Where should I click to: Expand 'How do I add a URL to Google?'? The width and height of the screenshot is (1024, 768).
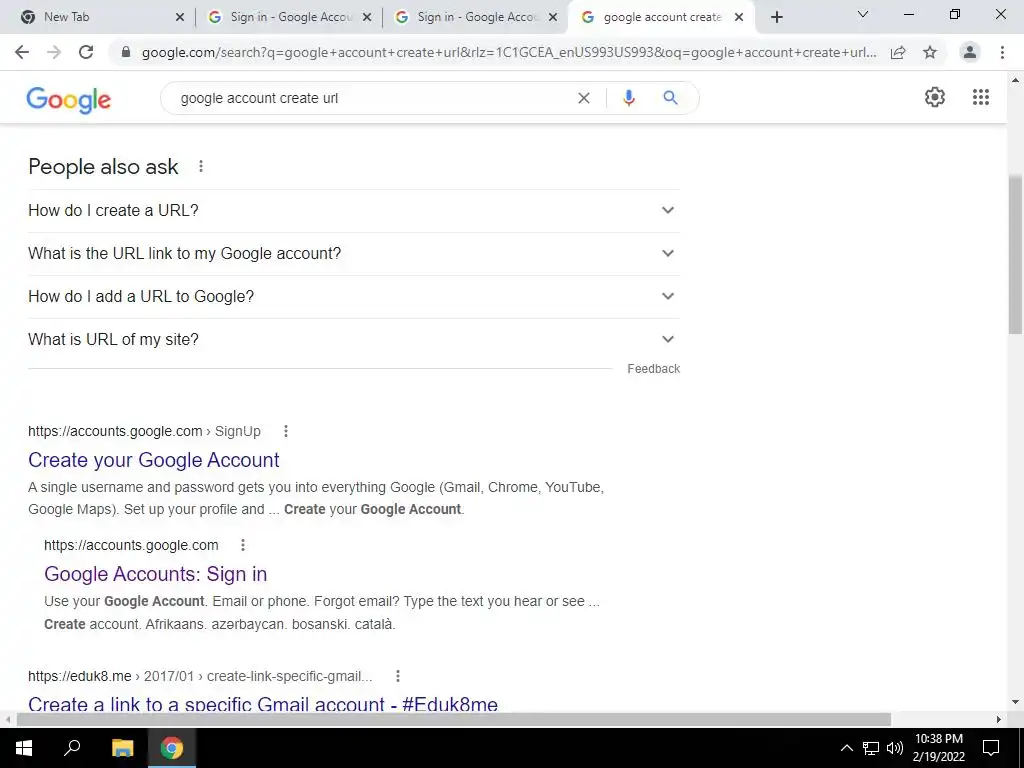click(x=354, y=296)
